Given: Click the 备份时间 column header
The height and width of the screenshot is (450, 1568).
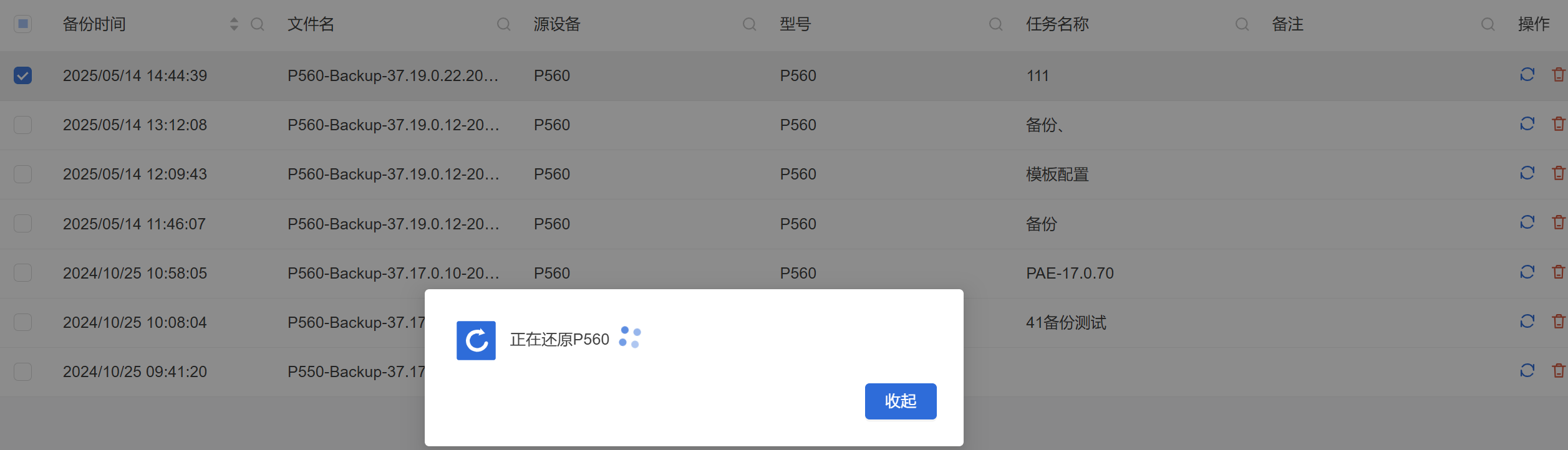Looking at the screenshot, I should (95, 24).
